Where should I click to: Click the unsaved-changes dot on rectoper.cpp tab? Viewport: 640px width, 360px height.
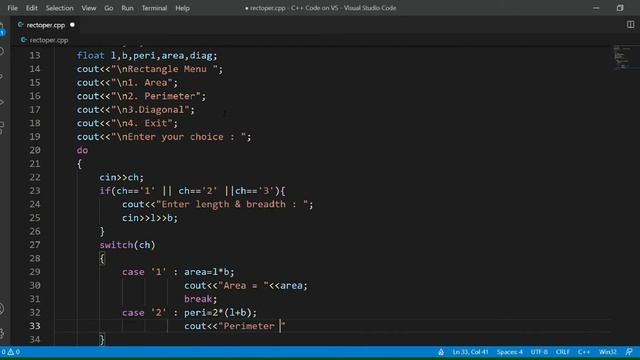pos(73,25)
